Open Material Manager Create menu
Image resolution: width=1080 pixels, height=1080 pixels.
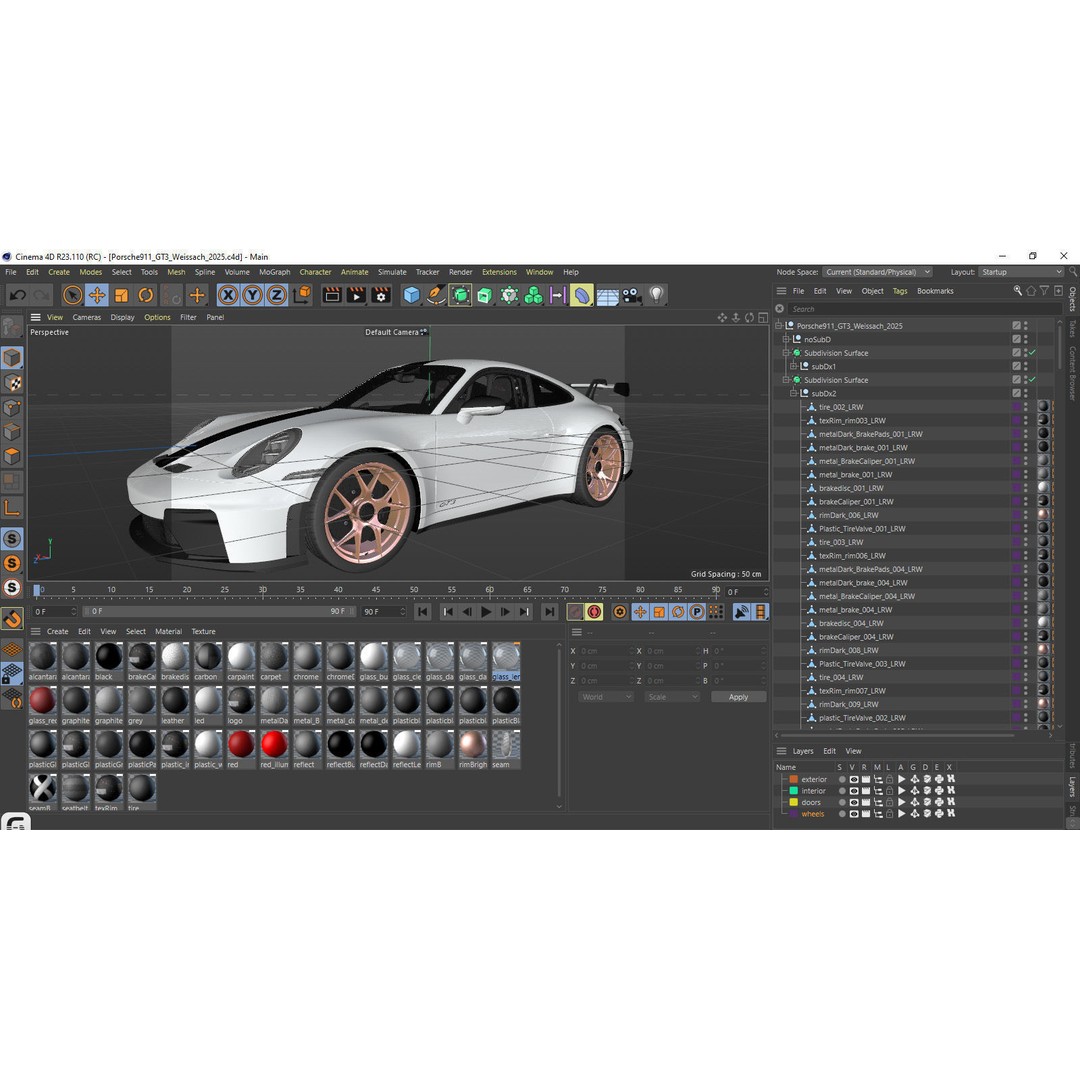(x=58, y=632)
